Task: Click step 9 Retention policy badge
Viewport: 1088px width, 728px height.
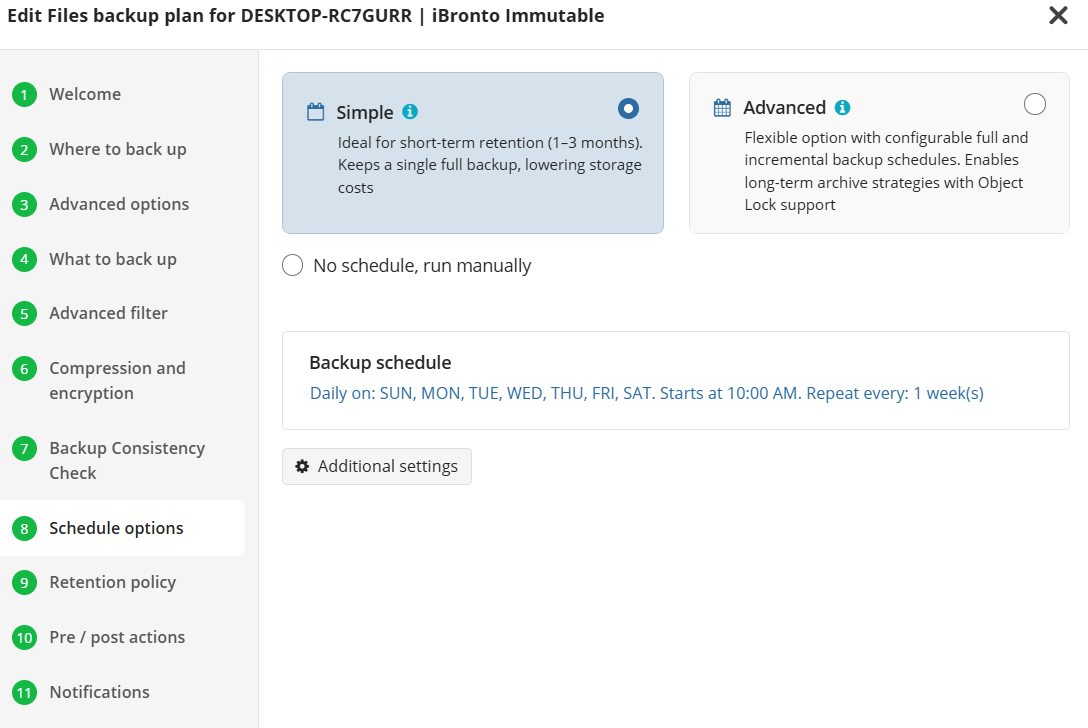Action: click(24, 583)
